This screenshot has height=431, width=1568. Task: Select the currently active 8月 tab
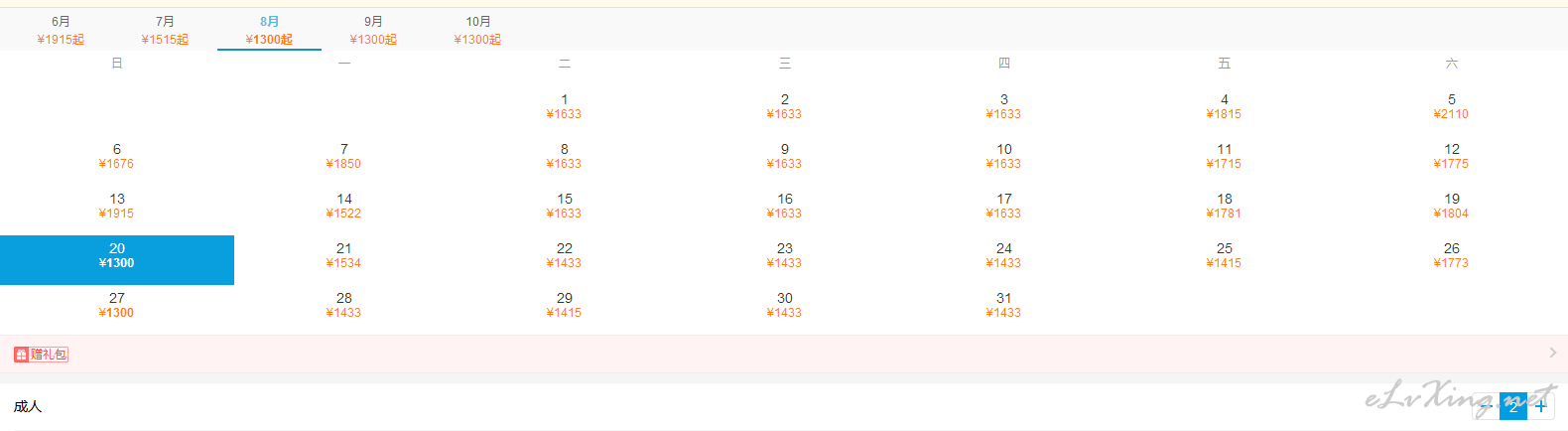tap(269, 30)
